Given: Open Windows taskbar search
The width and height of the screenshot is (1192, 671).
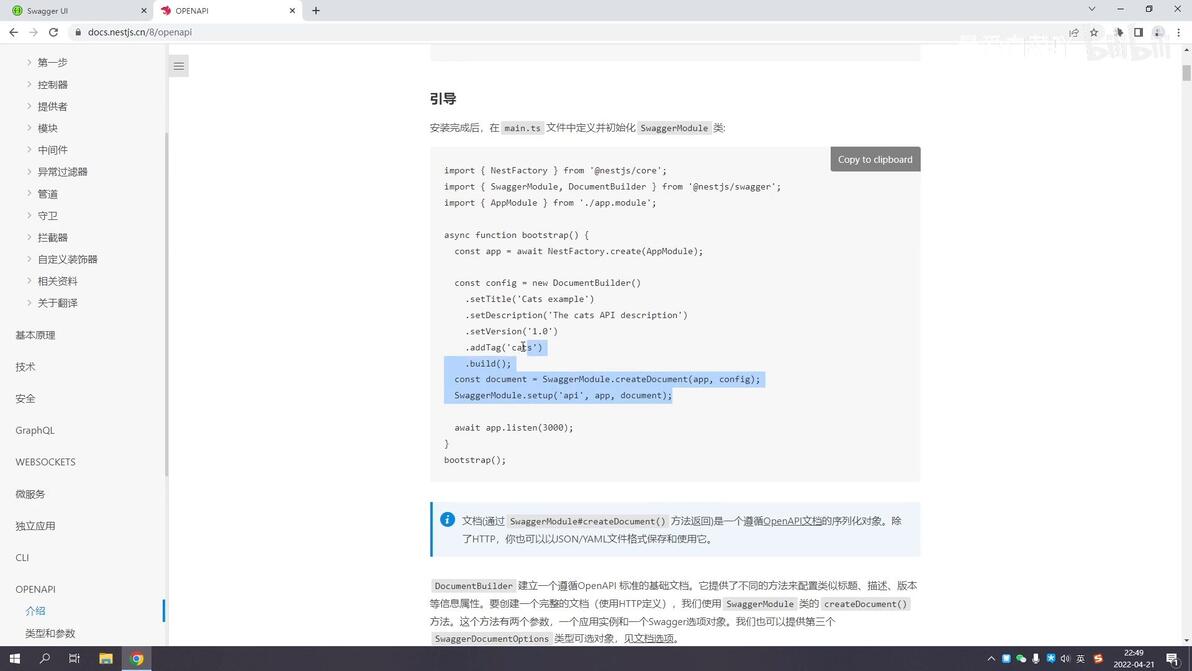Looking at the screenshot, I should point(45,658).
